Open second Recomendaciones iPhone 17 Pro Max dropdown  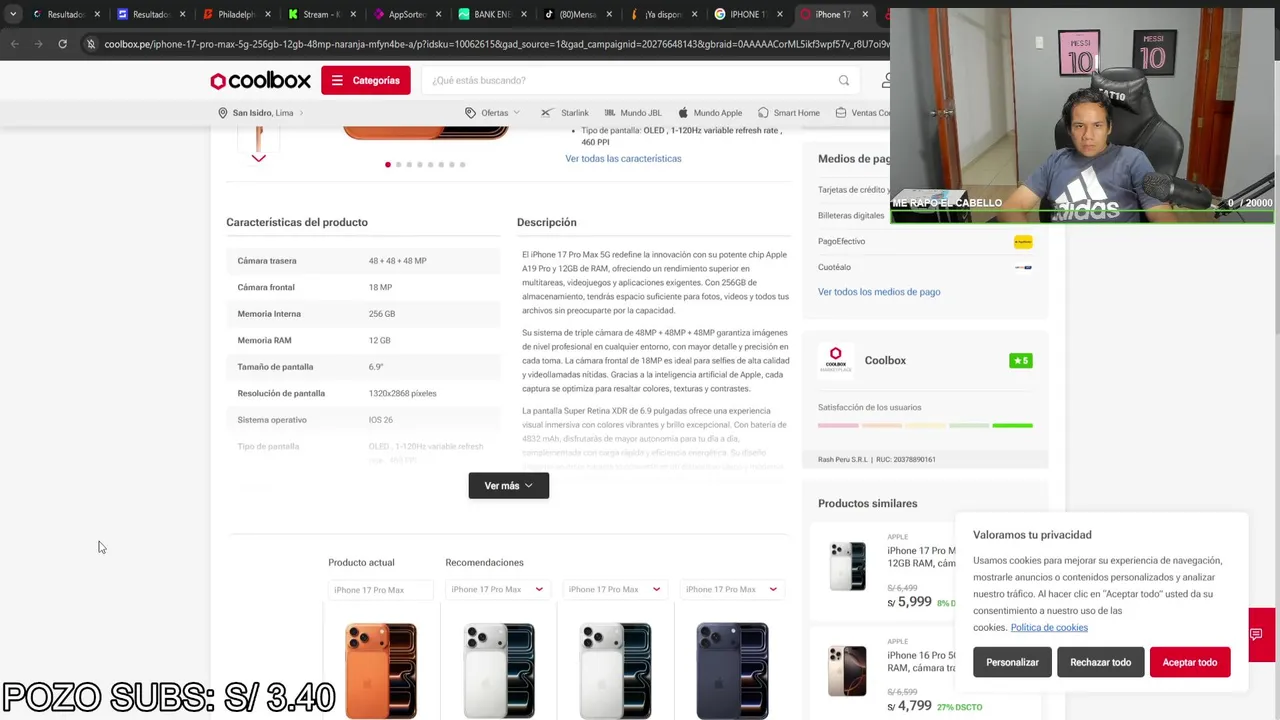point(616,590)
